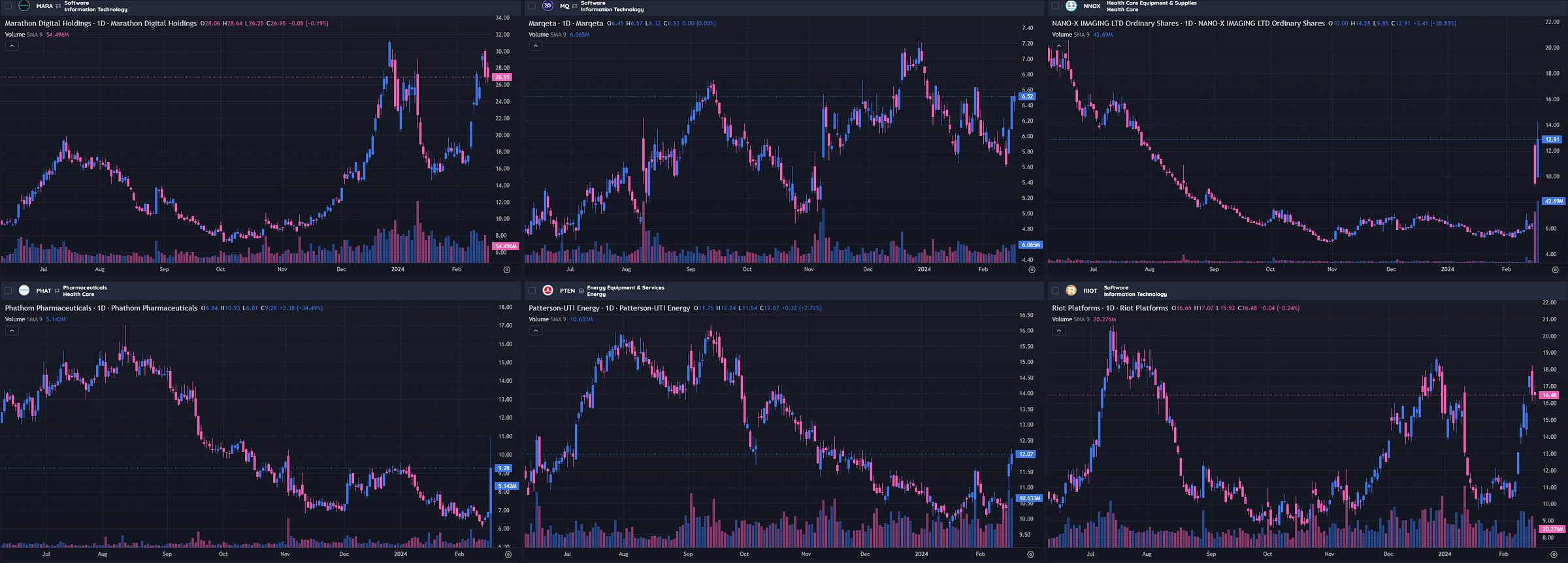
Task: Collapse the Marqeta chart legend
Action: click(x=535, y=46)
